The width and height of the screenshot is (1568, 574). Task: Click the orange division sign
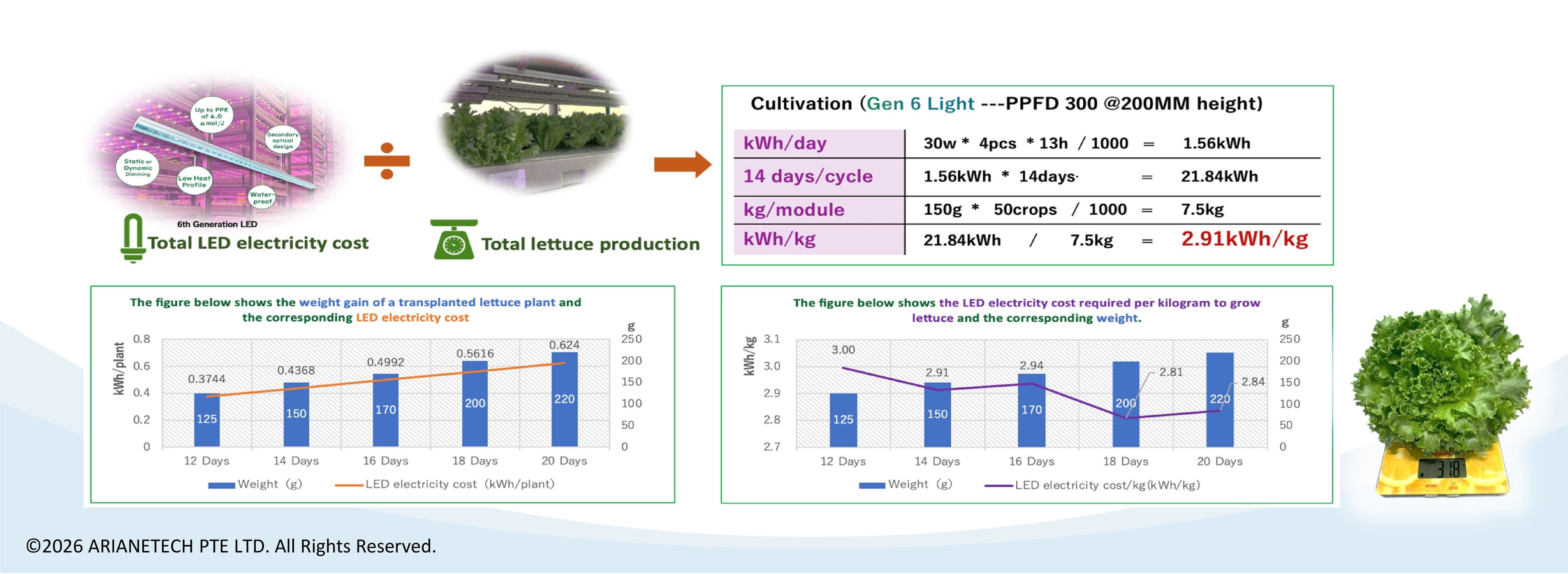tap(387, 161)
